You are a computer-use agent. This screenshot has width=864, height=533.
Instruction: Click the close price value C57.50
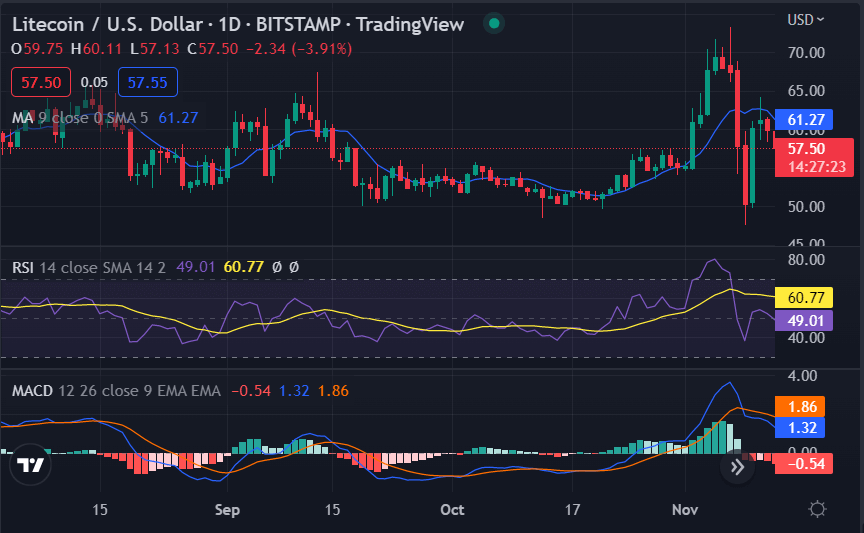click(213, 49)
